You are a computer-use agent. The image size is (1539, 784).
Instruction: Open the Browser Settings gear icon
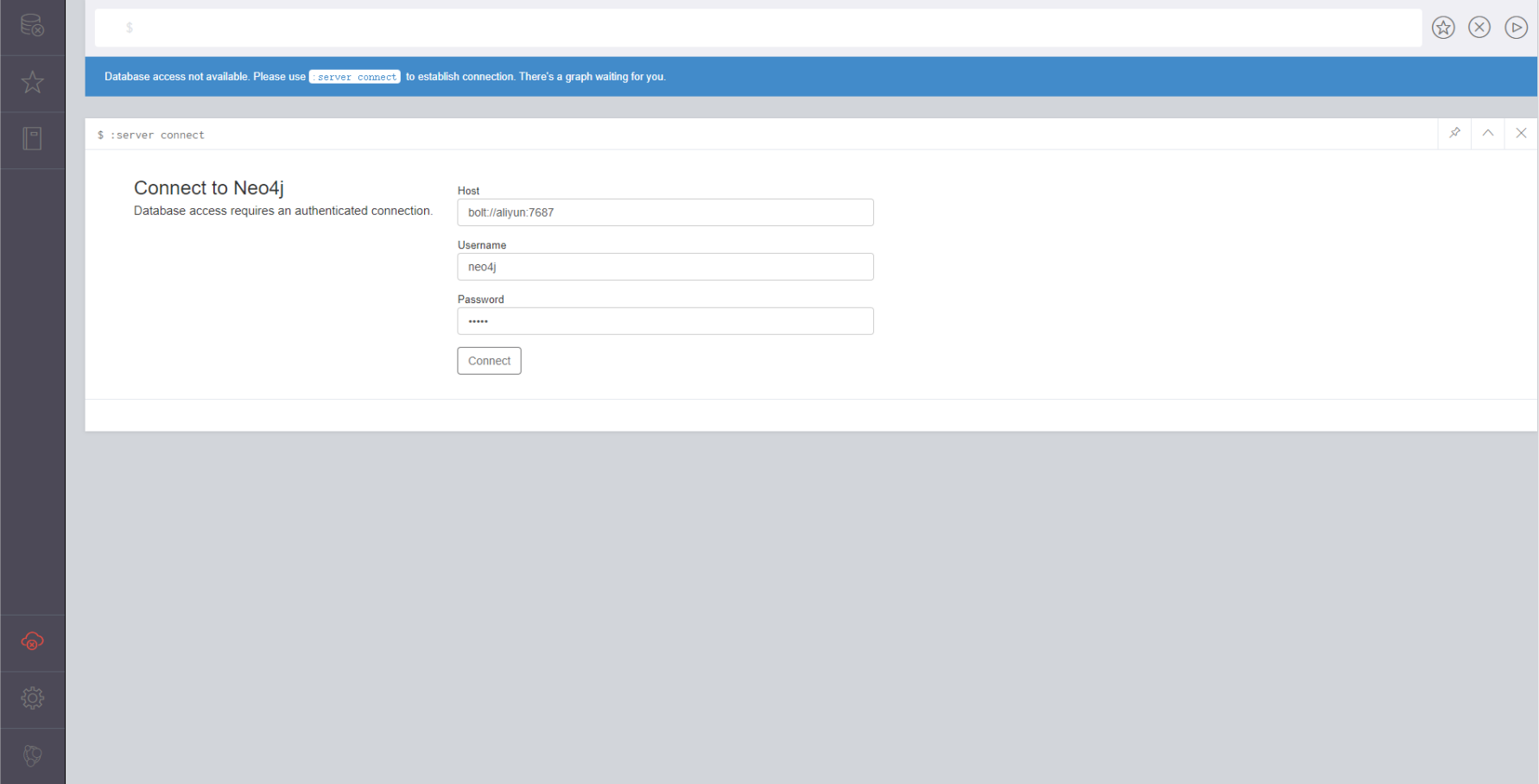click(32, 698)
